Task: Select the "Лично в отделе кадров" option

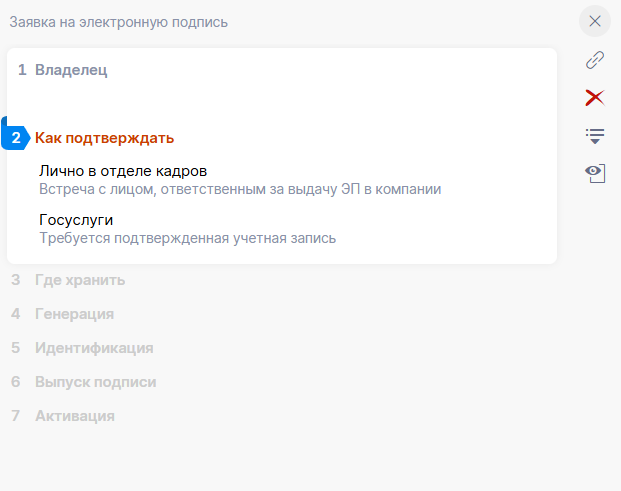Action: 123,171
